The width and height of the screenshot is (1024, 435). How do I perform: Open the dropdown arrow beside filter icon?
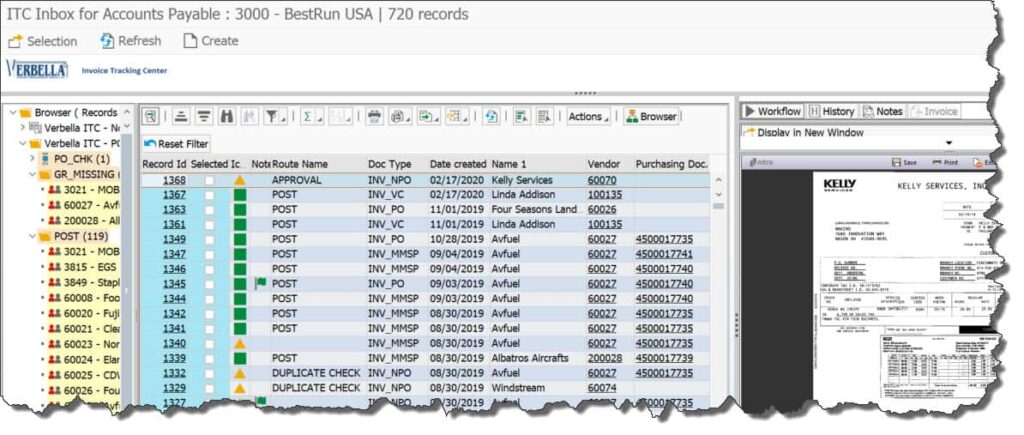(x=284, y=118)
